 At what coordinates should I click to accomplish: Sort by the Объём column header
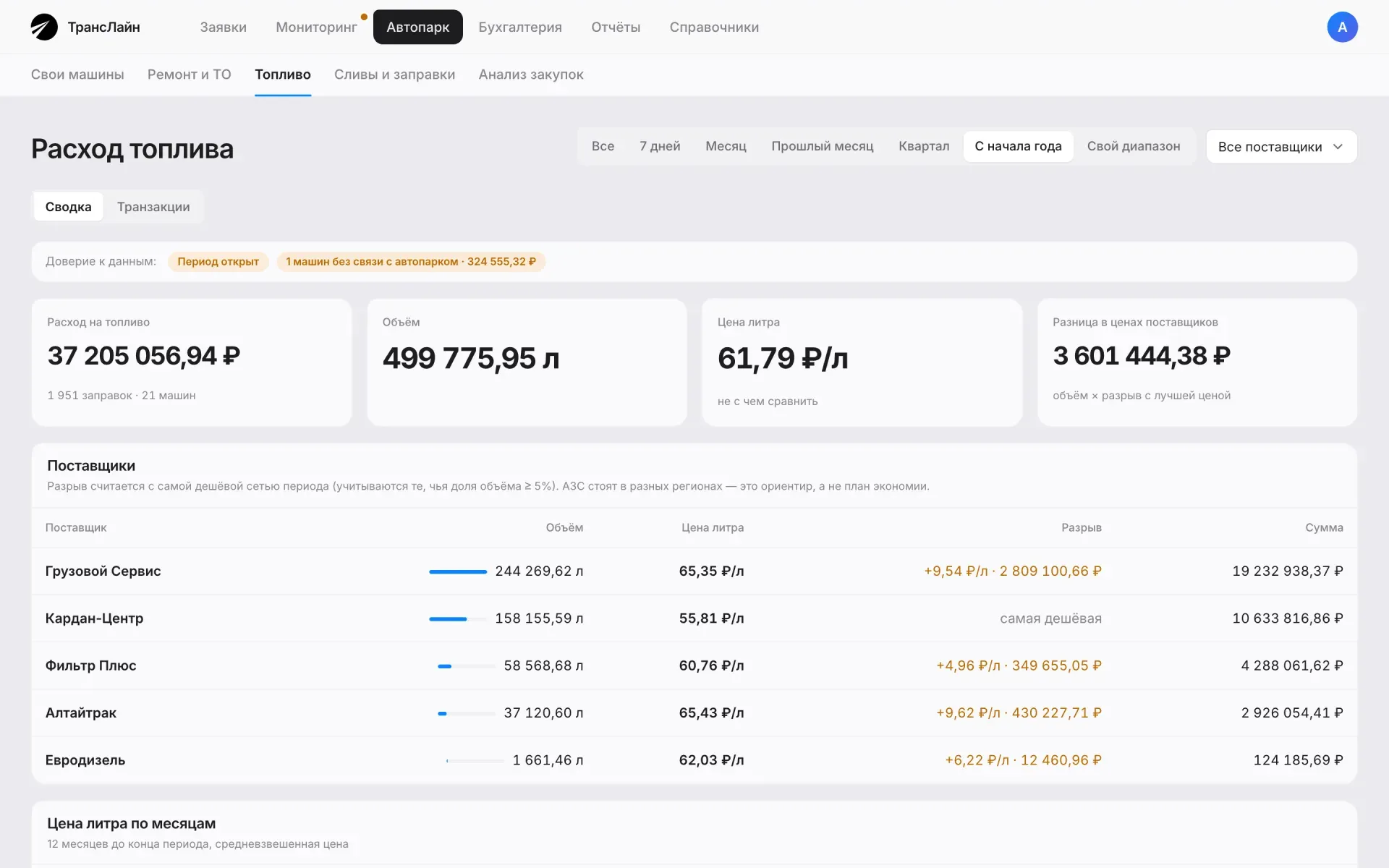564,528
